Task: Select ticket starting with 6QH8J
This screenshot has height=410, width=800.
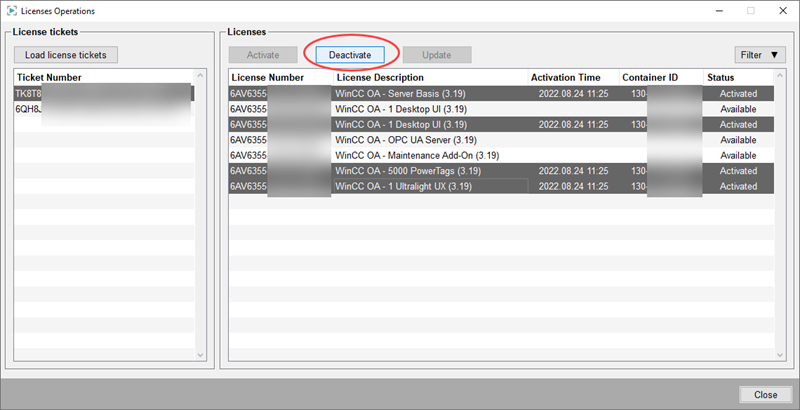Action: (104, 109)
